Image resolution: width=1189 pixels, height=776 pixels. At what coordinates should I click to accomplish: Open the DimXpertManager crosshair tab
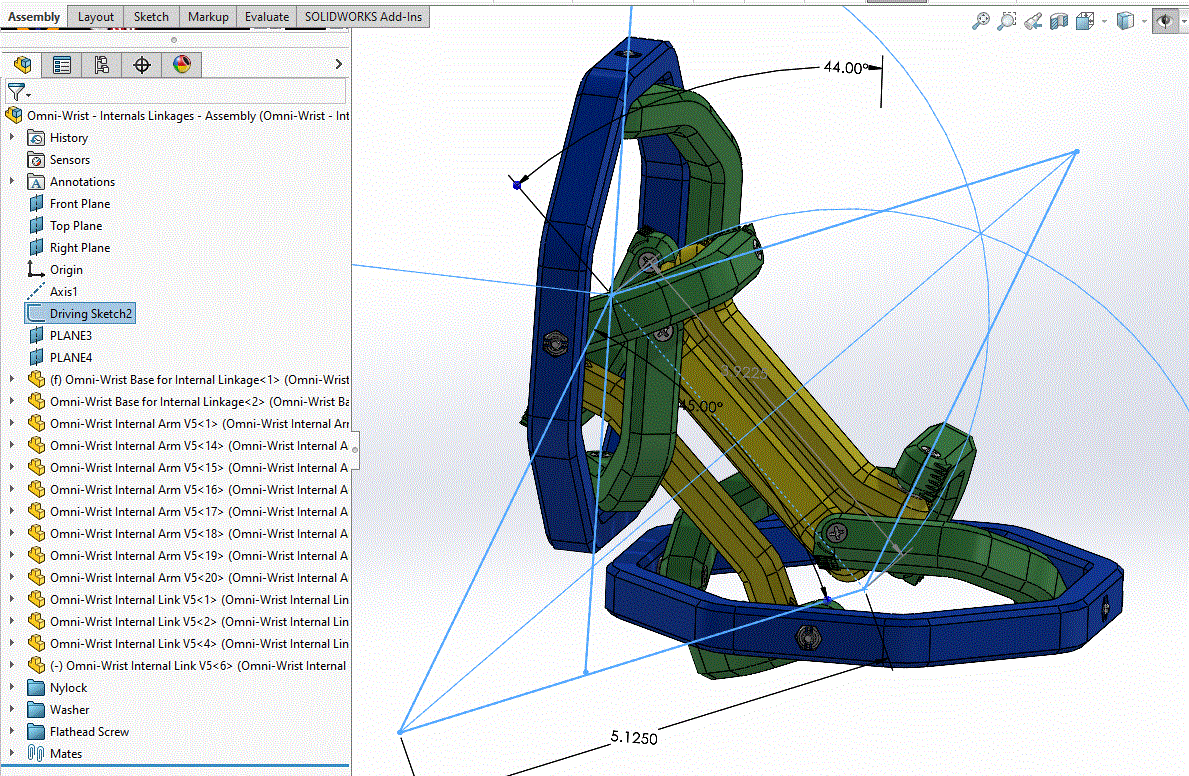142,64
